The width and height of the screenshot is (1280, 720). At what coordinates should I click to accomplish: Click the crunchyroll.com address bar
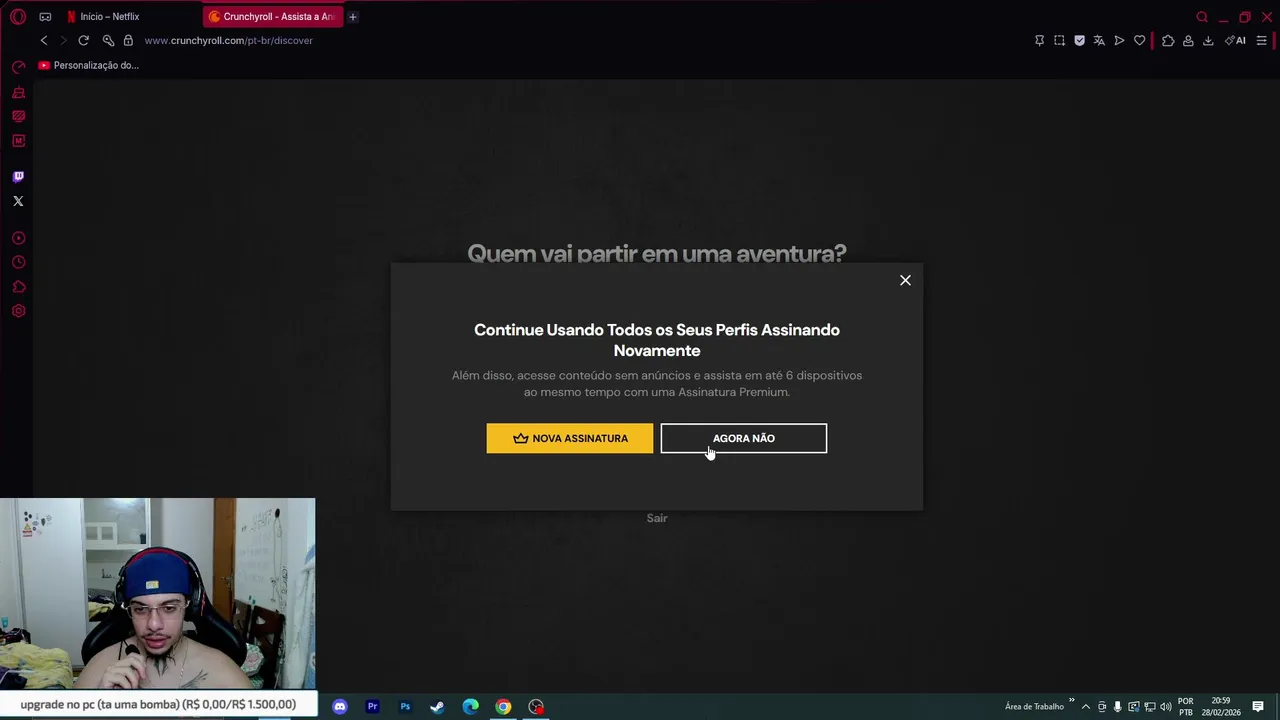[x=228, y=40]
